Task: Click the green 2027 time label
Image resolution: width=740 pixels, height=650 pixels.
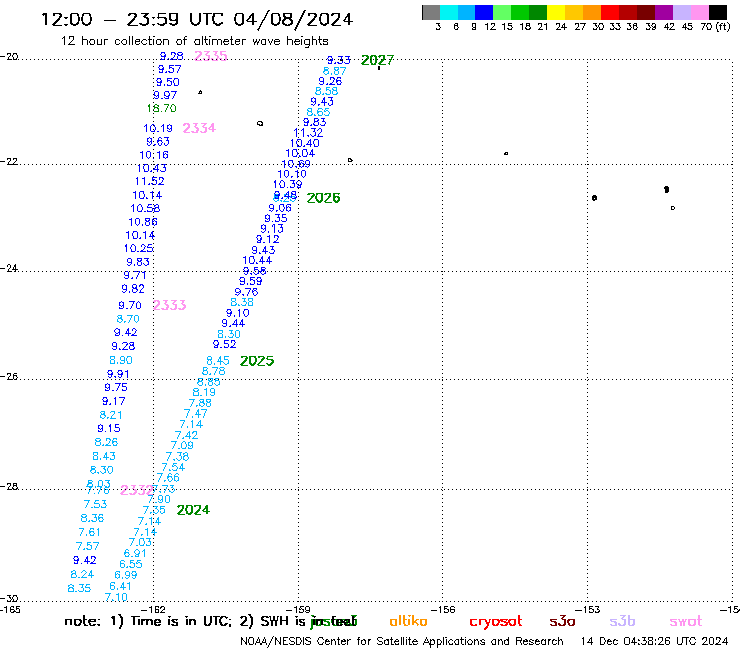Action: tap(377, 60)
